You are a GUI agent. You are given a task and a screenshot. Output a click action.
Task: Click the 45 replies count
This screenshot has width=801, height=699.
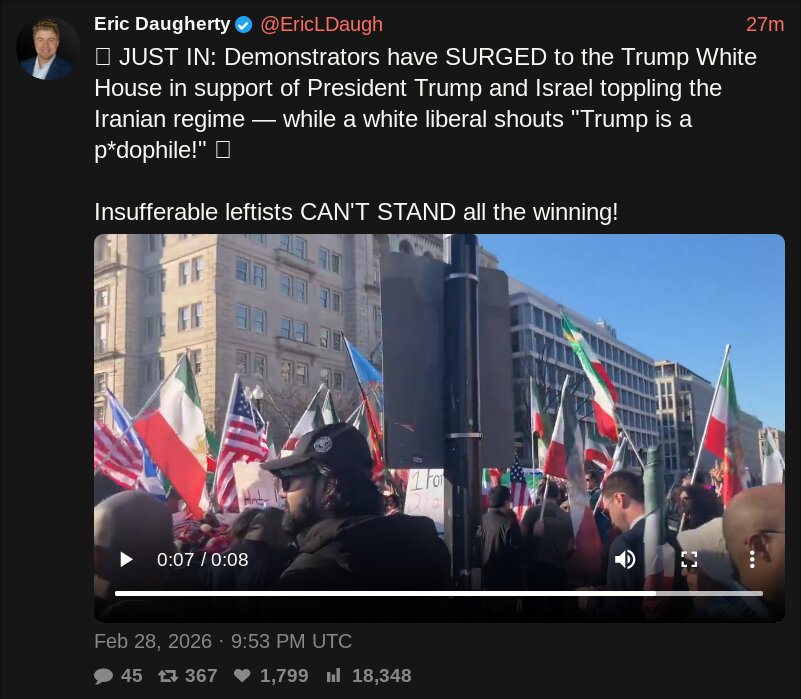click(x=132, y=675)
